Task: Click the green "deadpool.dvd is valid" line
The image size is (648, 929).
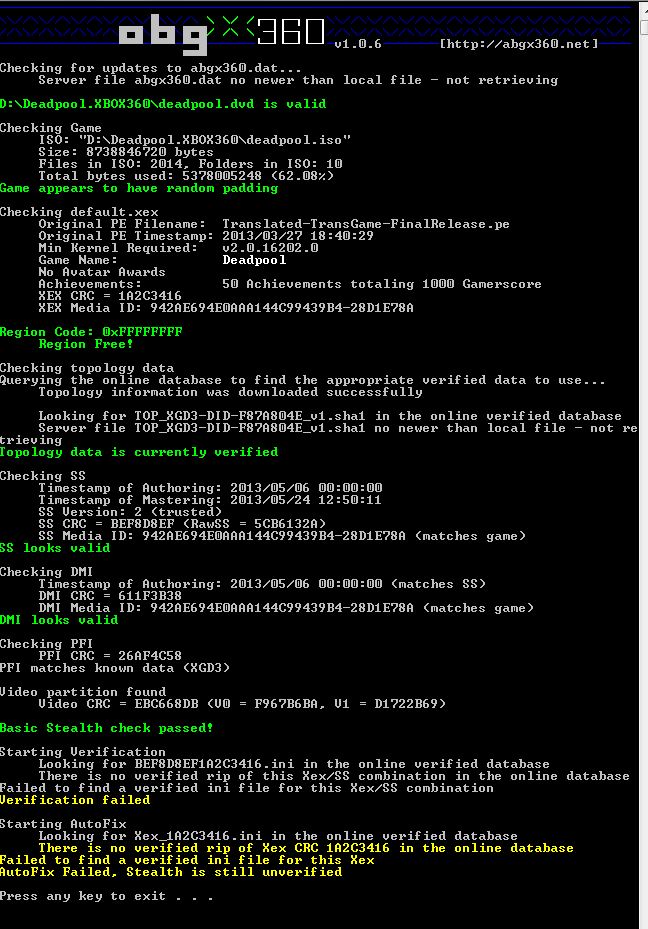Action: coord(163,104)
